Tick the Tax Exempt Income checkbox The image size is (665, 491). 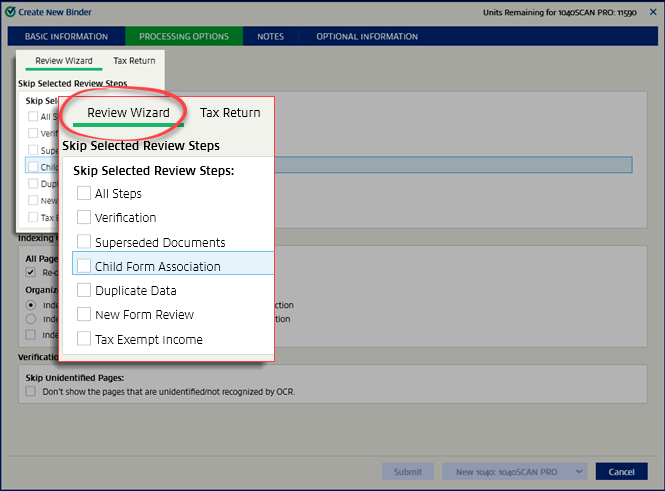[x=84, y=339]
